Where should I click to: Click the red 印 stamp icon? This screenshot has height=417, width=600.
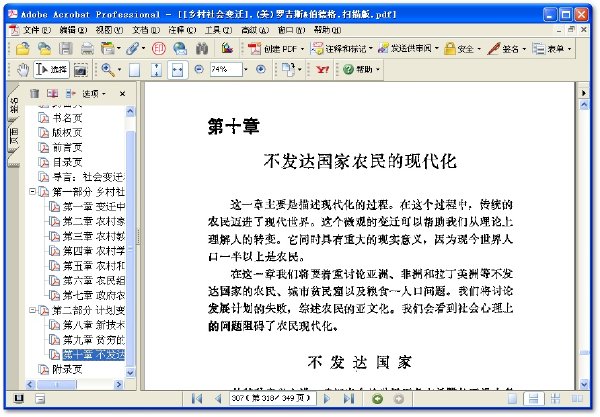pos(159,49)
